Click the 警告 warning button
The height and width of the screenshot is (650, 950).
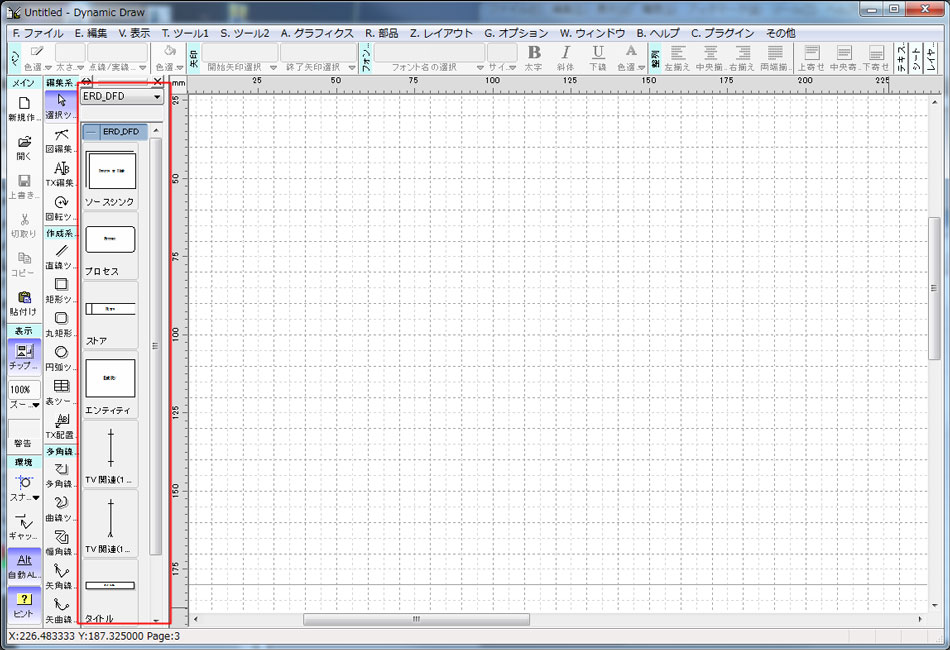tap(24, 436)
